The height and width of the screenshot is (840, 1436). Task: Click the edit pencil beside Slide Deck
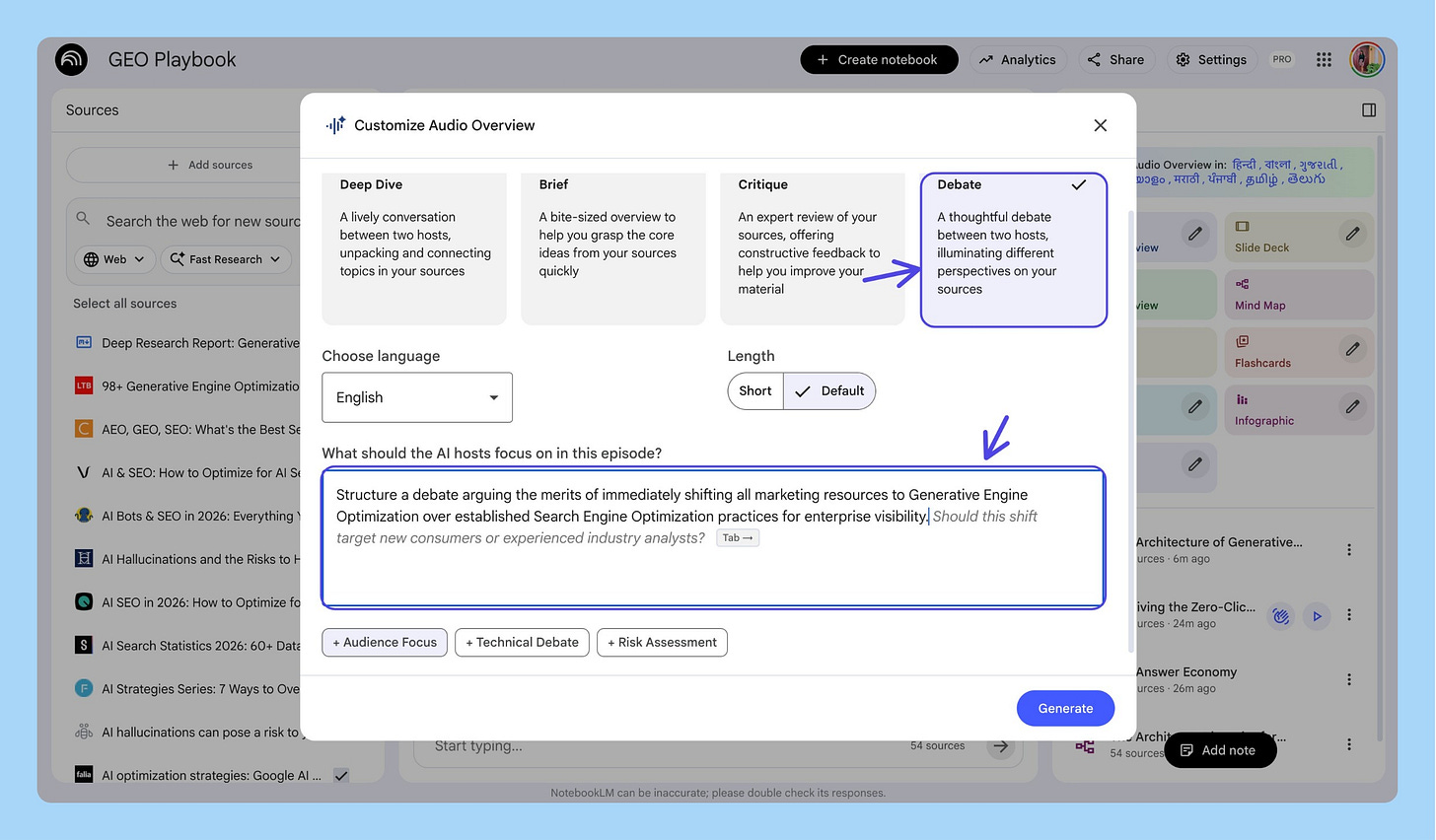pyautogui.click(x=1352, y=234)
